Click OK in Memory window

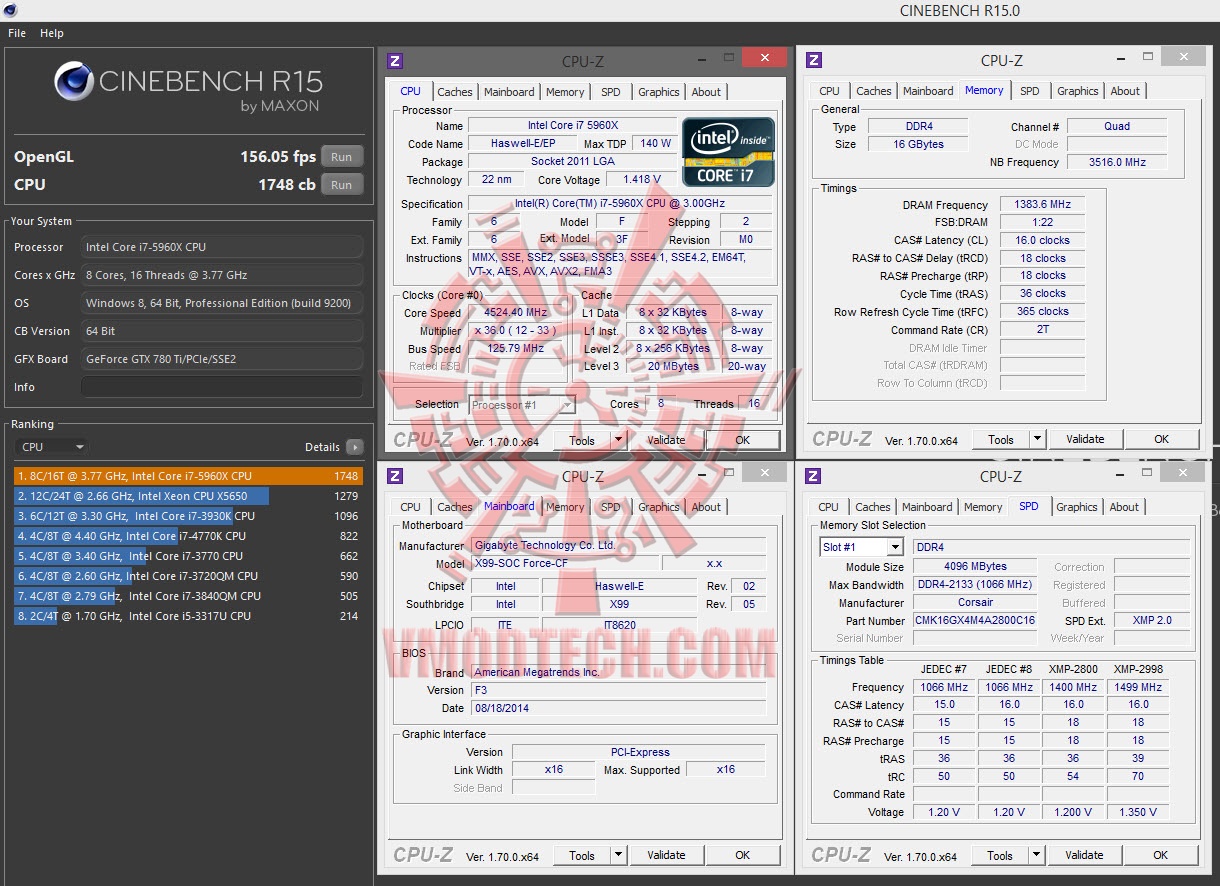(x=1161, y=439)
